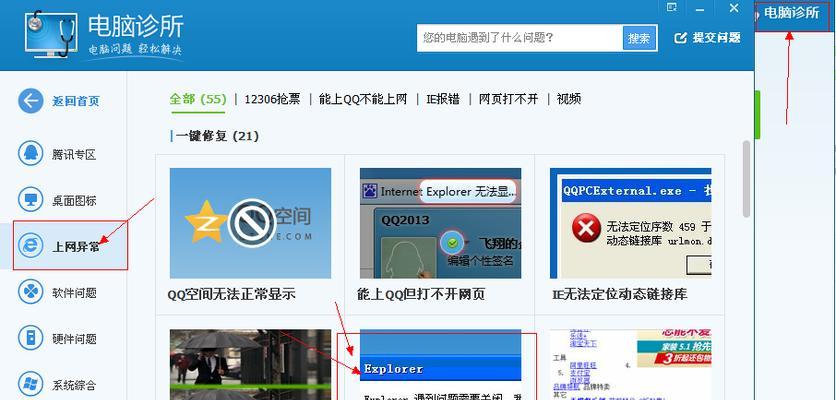The image size is (836, 400).
Task: Click the 电脑诊所 button in background window
Action: (791, 13)
